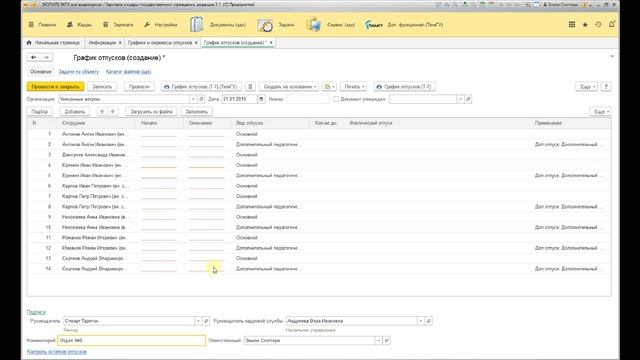Open the Зарплата section
Image resolution: width=640 pixels, height=360 pixels.
118,25
